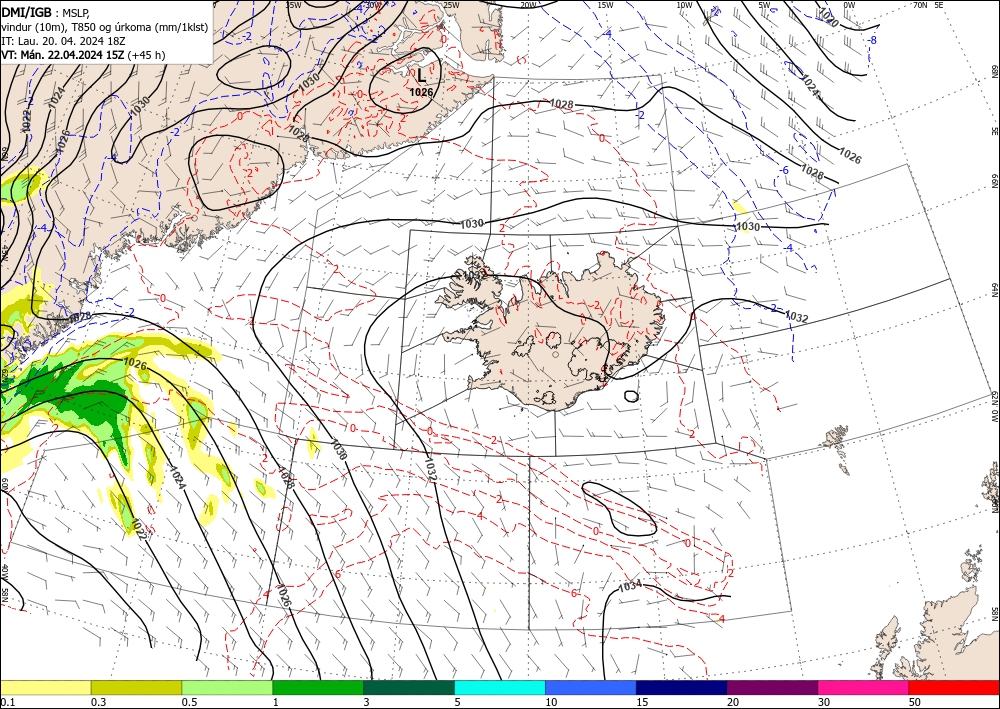Click the 1034 isobar label
This screenshot has height=709, width=1000.
pos(631,587)
